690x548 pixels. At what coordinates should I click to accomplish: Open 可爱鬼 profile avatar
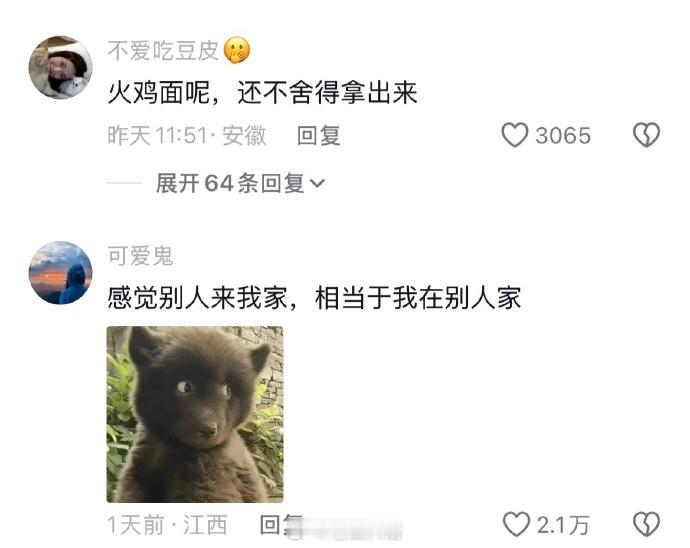click(x=60, y=272)
